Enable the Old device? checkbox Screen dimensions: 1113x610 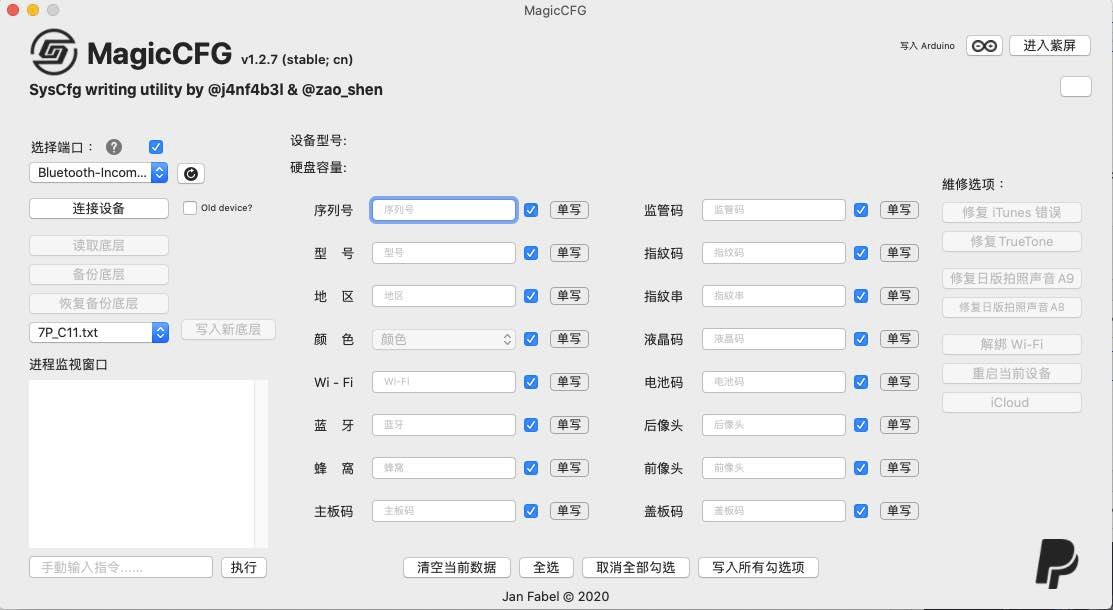[189, 207]
